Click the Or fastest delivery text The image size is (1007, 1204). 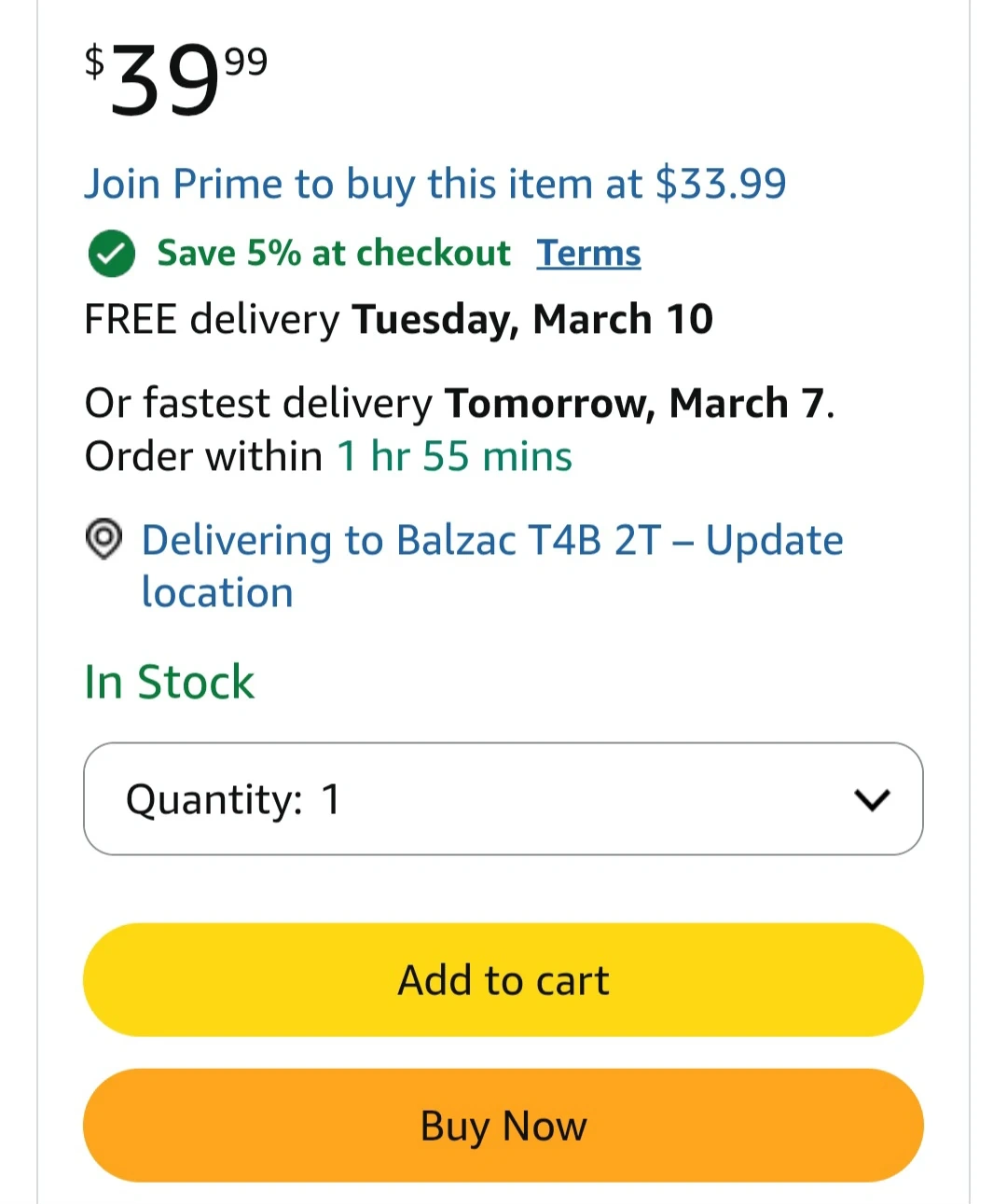[257, 404]
